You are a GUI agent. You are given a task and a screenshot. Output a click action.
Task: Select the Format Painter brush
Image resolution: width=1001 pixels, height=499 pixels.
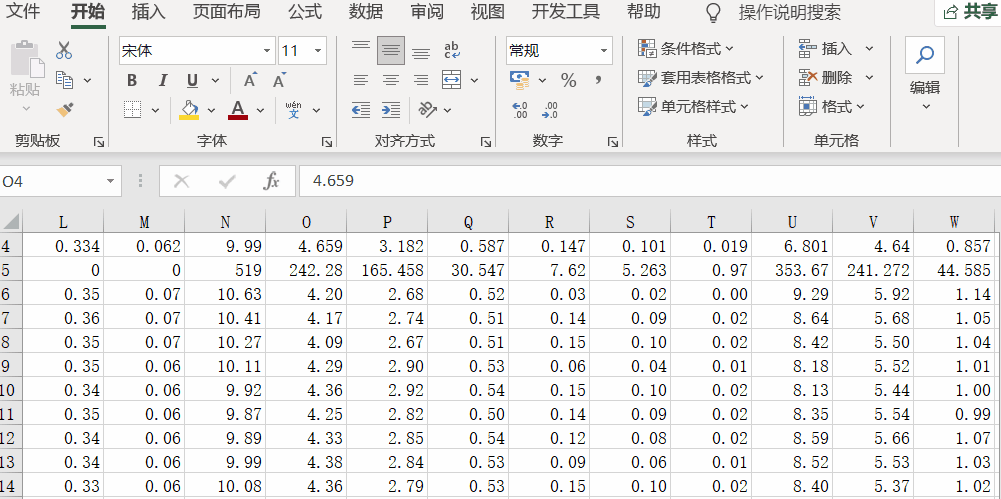[64, 110]
